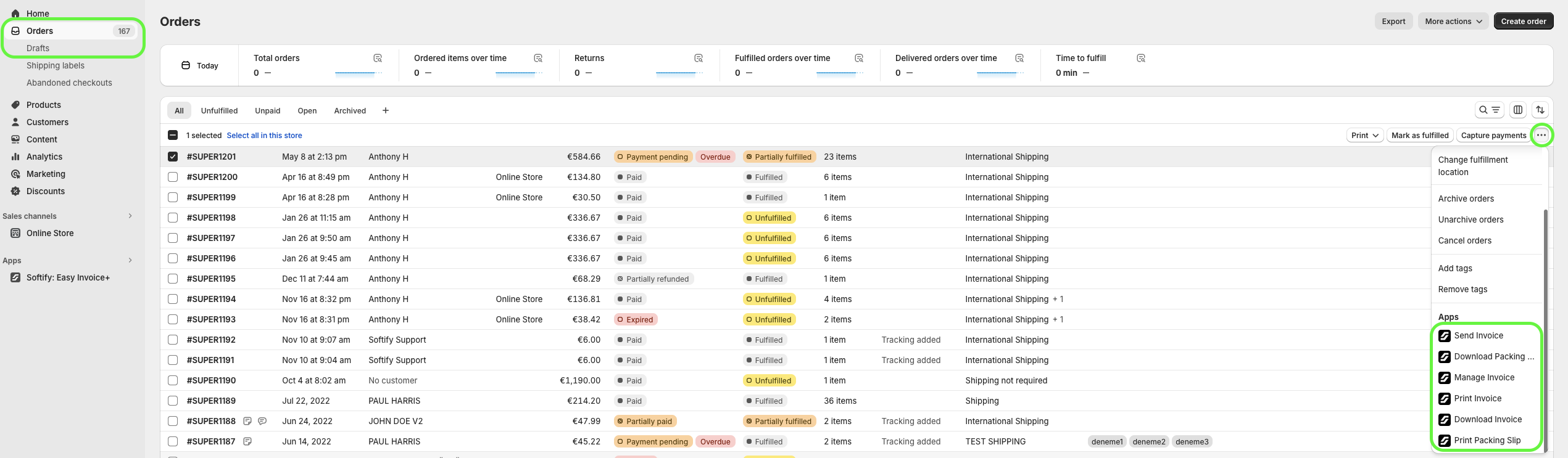Check the order #SUPER1200 checkbox

[x=173, y=178]
